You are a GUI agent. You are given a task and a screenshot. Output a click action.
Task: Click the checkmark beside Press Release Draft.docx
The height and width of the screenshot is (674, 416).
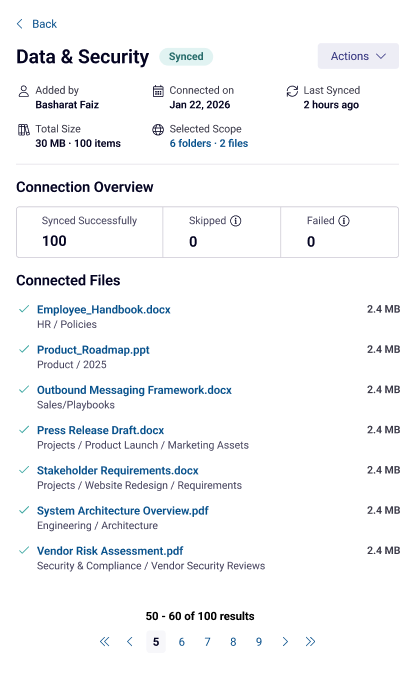(24, 429)
